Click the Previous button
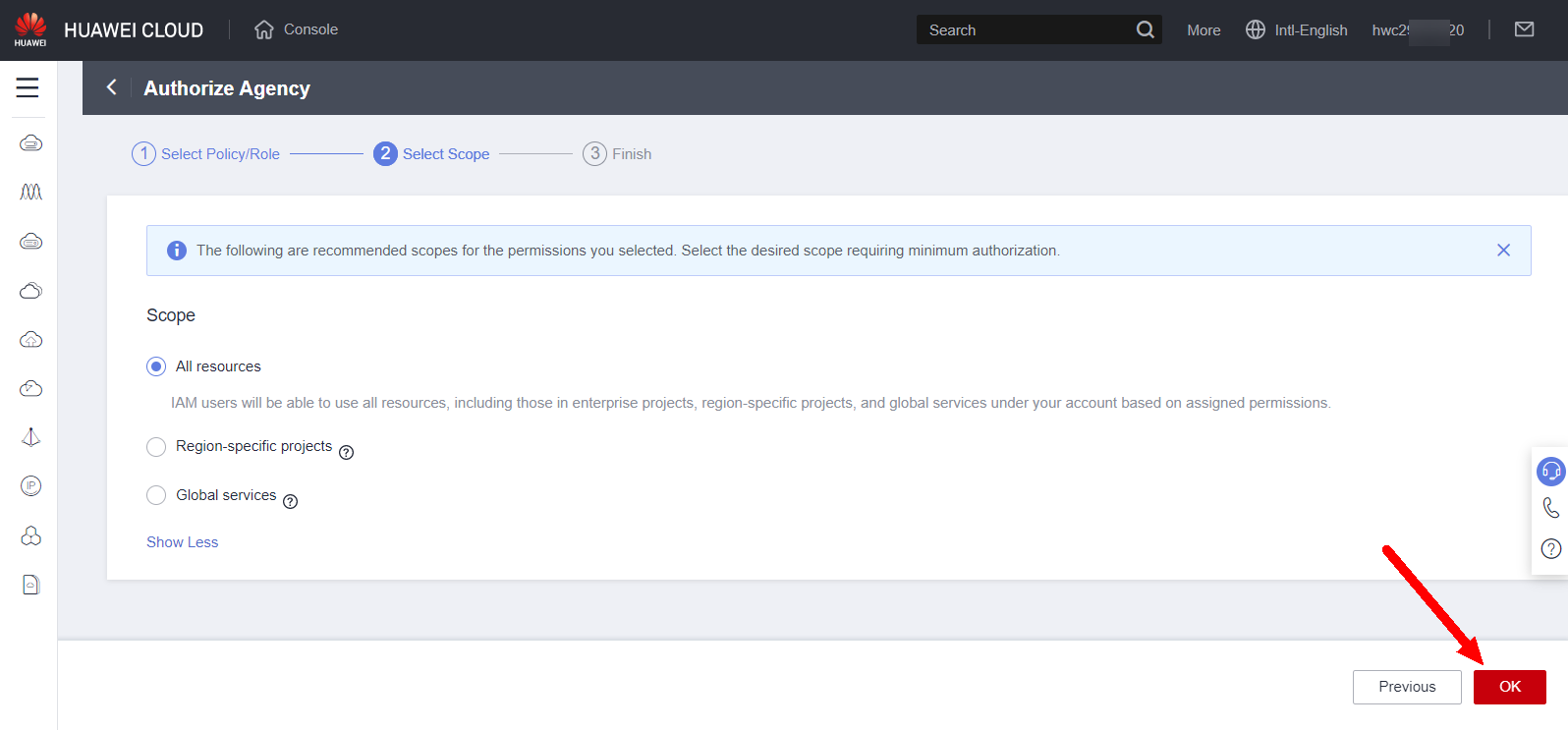 coord(1406,687)
